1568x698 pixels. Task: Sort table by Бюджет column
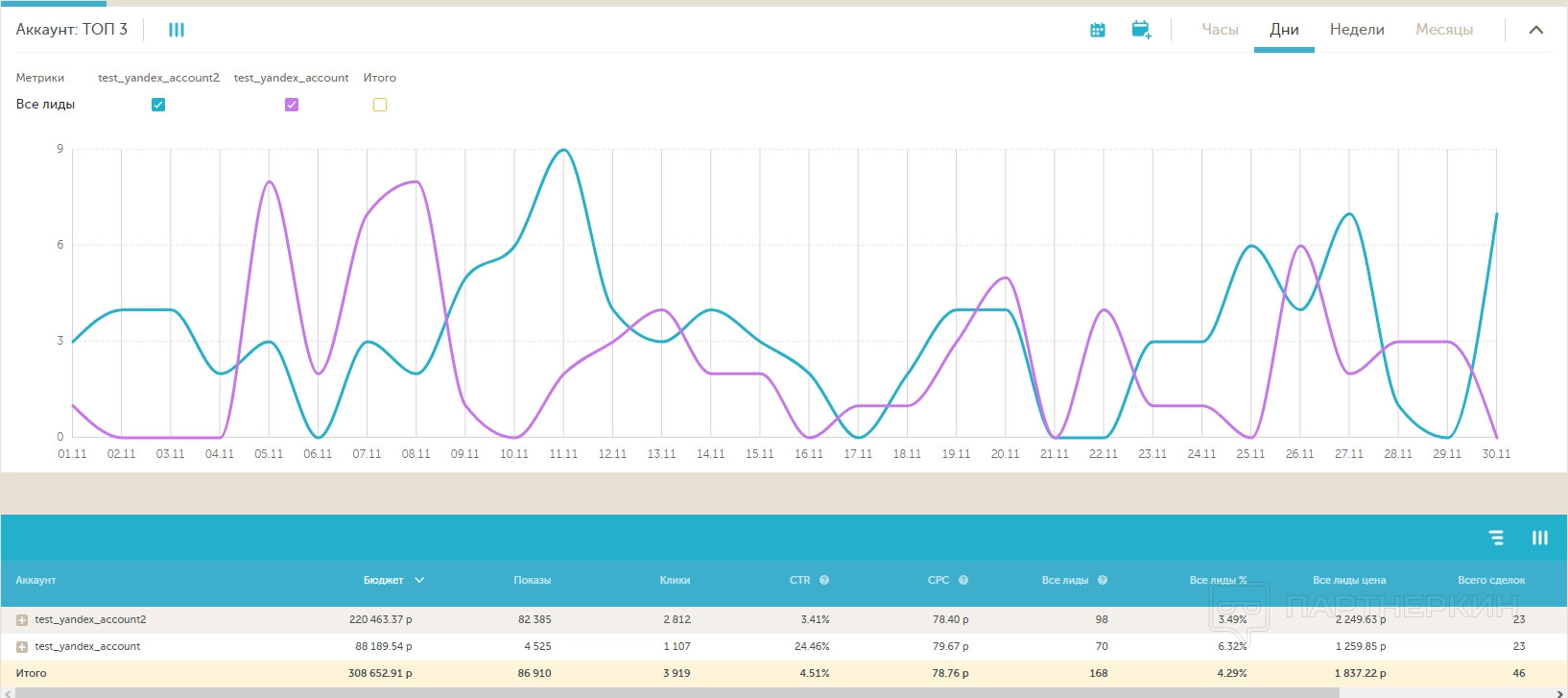pyautogui.click(x=384, y=580)
